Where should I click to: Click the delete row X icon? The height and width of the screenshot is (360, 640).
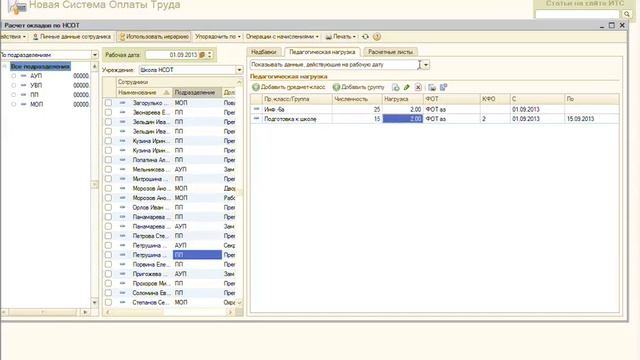[418, 87]
